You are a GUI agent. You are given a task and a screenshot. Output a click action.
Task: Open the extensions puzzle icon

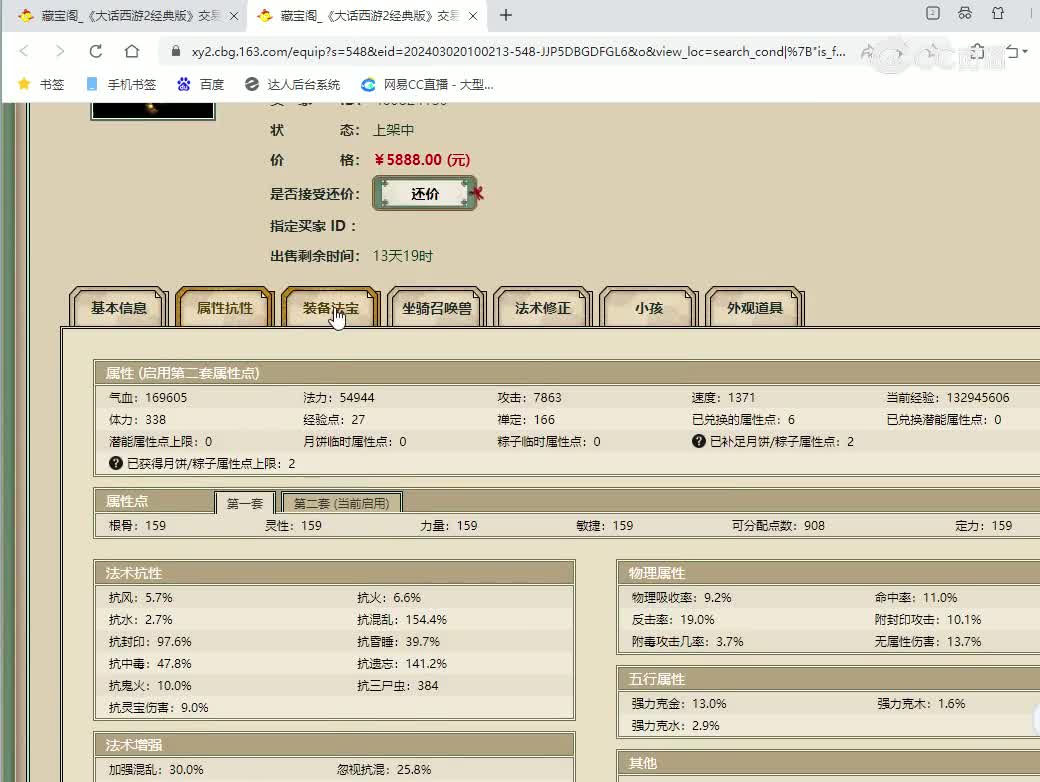tap(977, 51)
